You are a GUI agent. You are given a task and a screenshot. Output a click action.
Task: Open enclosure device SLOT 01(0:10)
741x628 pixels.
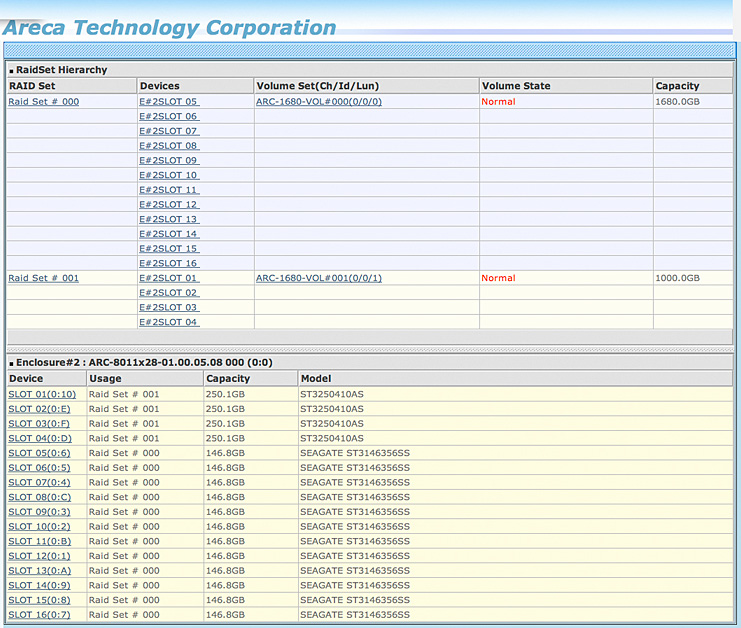tap(42, 394)
